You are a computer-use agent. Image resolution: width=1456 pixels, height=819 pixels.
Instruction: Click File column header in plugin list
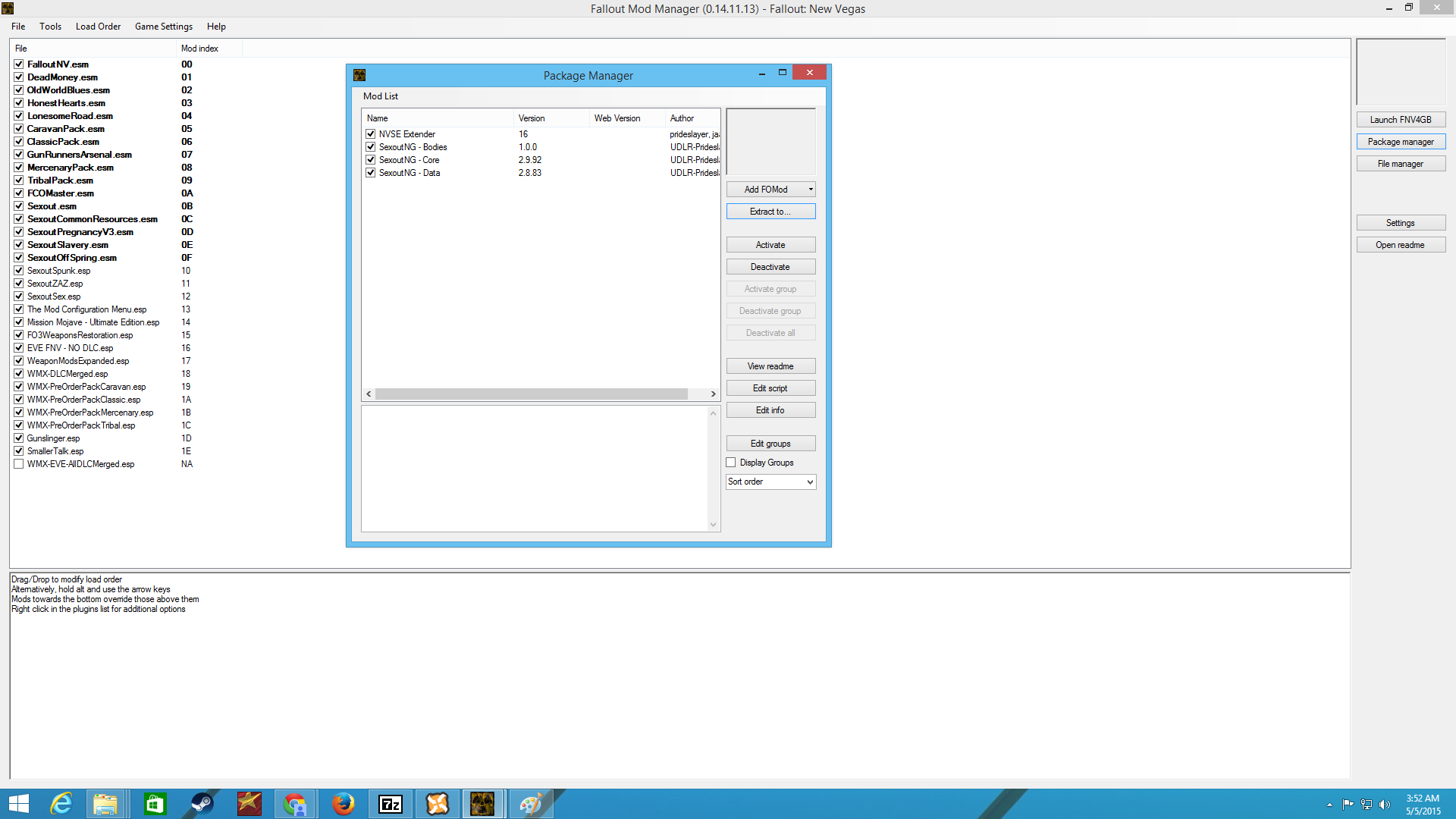click(x=94, y=49)
